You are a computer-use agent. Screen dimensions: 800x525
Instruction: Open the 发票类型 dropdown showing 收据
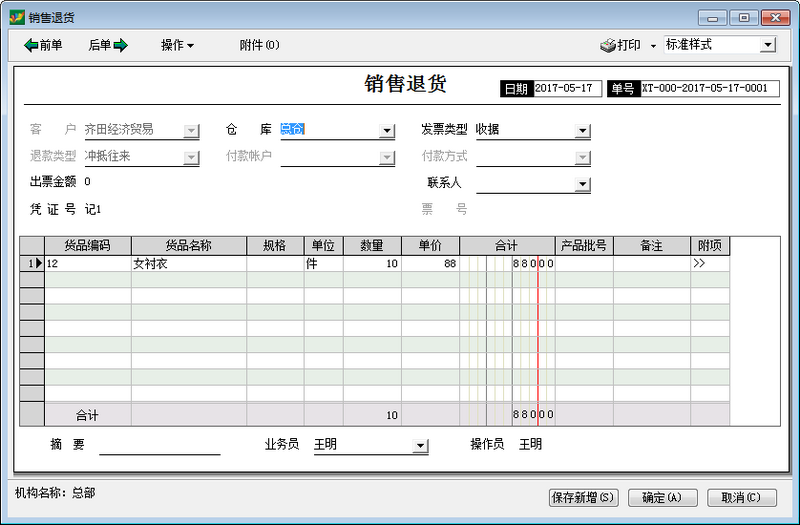click(x=582, y=131)
